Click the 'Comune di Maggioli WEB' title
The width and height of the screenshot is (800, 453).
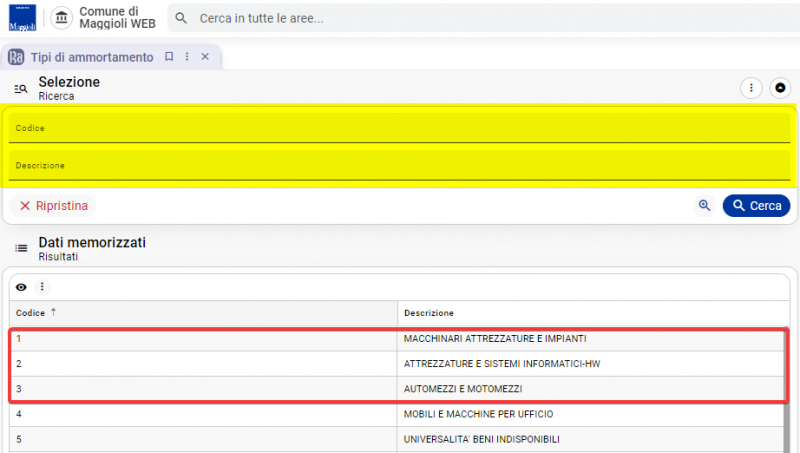coord(117,18)
